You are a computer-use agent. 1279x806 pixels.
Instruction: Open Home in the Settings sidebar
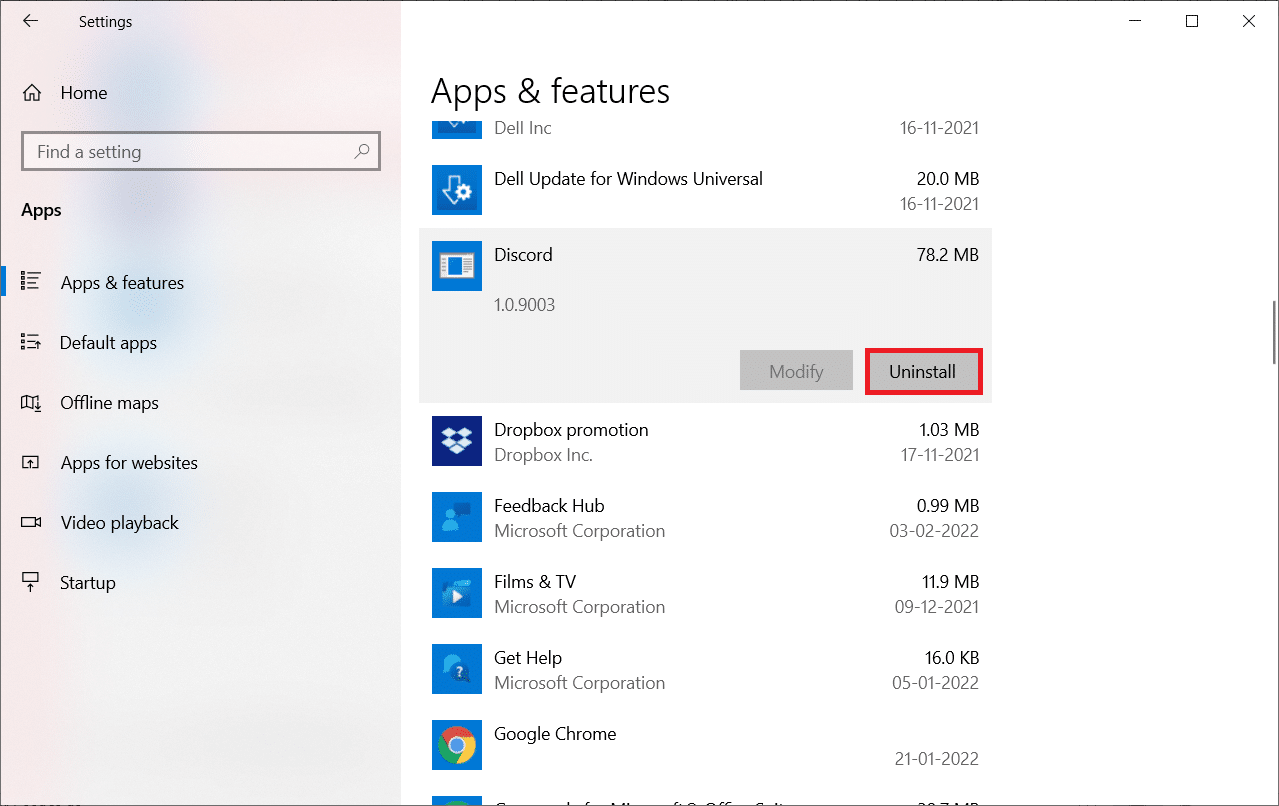[x=200, y=93]
